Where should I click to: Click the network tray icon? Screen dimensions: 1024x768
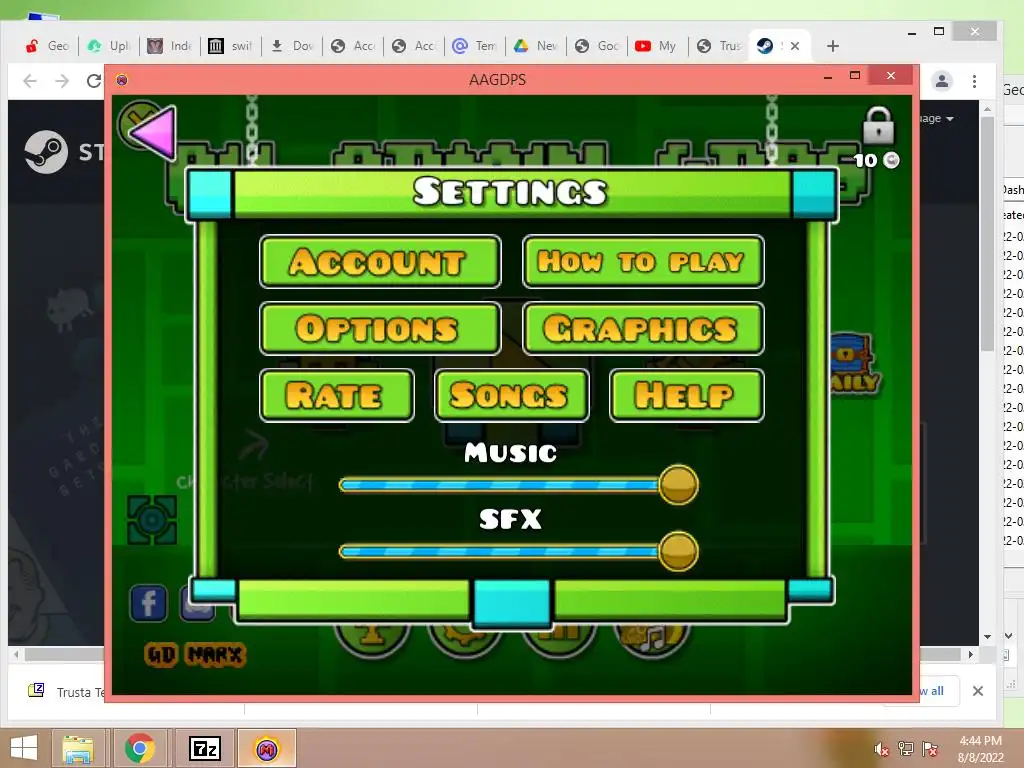pos(905,749)
